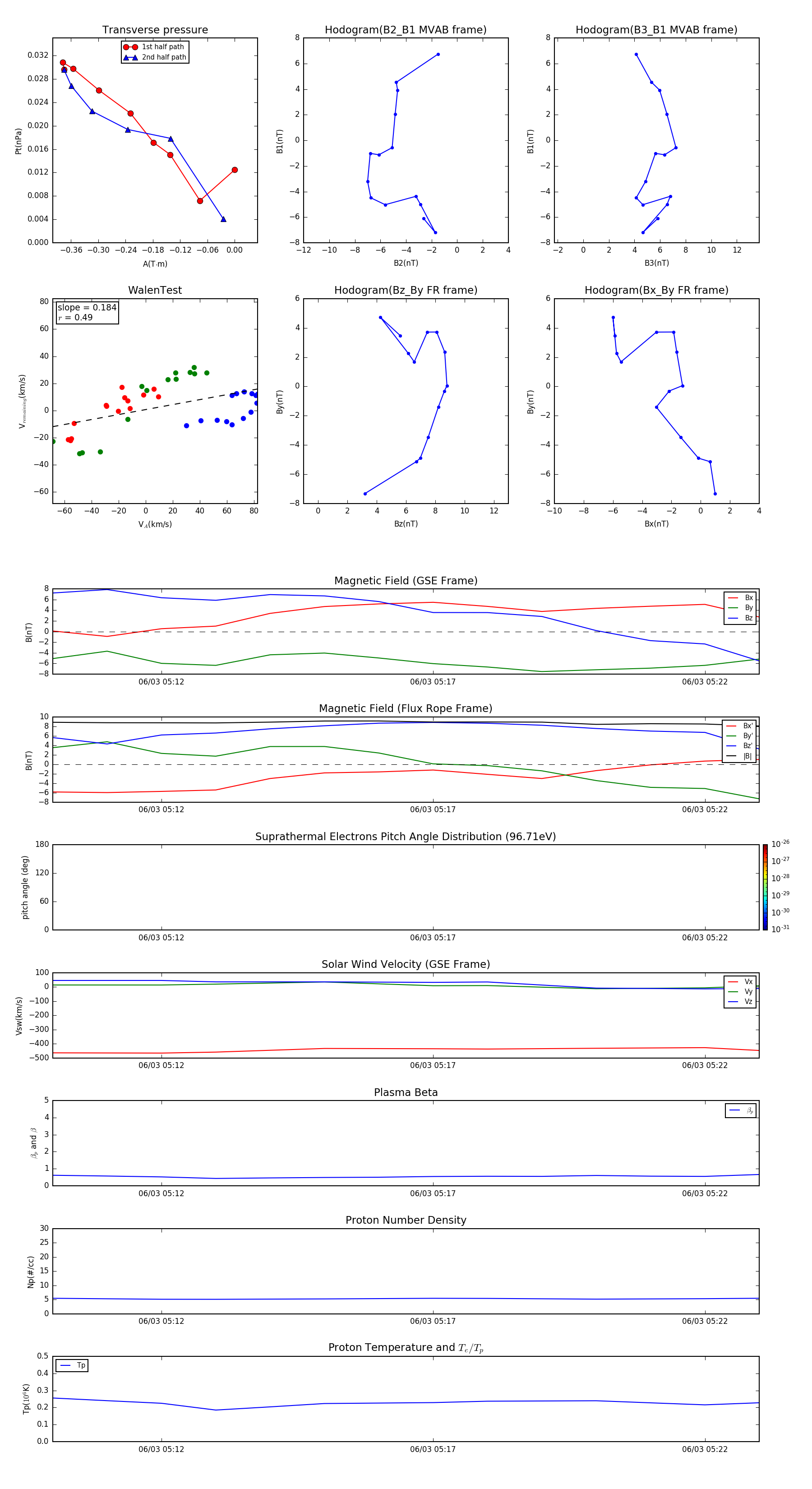812x1489 pixels.
Task: Click the 'Proton Number Density' title
Action: pyautogui.click(x=406, y=1220)
